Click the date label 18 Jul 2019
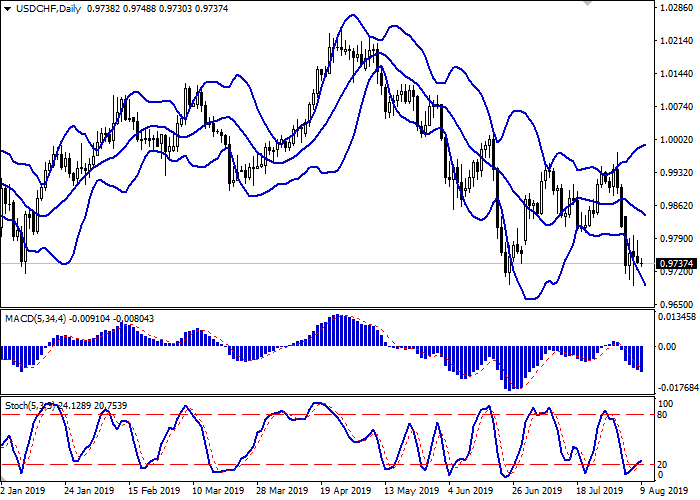The height and width of the screenshot is (500, 700). point(600,491)
